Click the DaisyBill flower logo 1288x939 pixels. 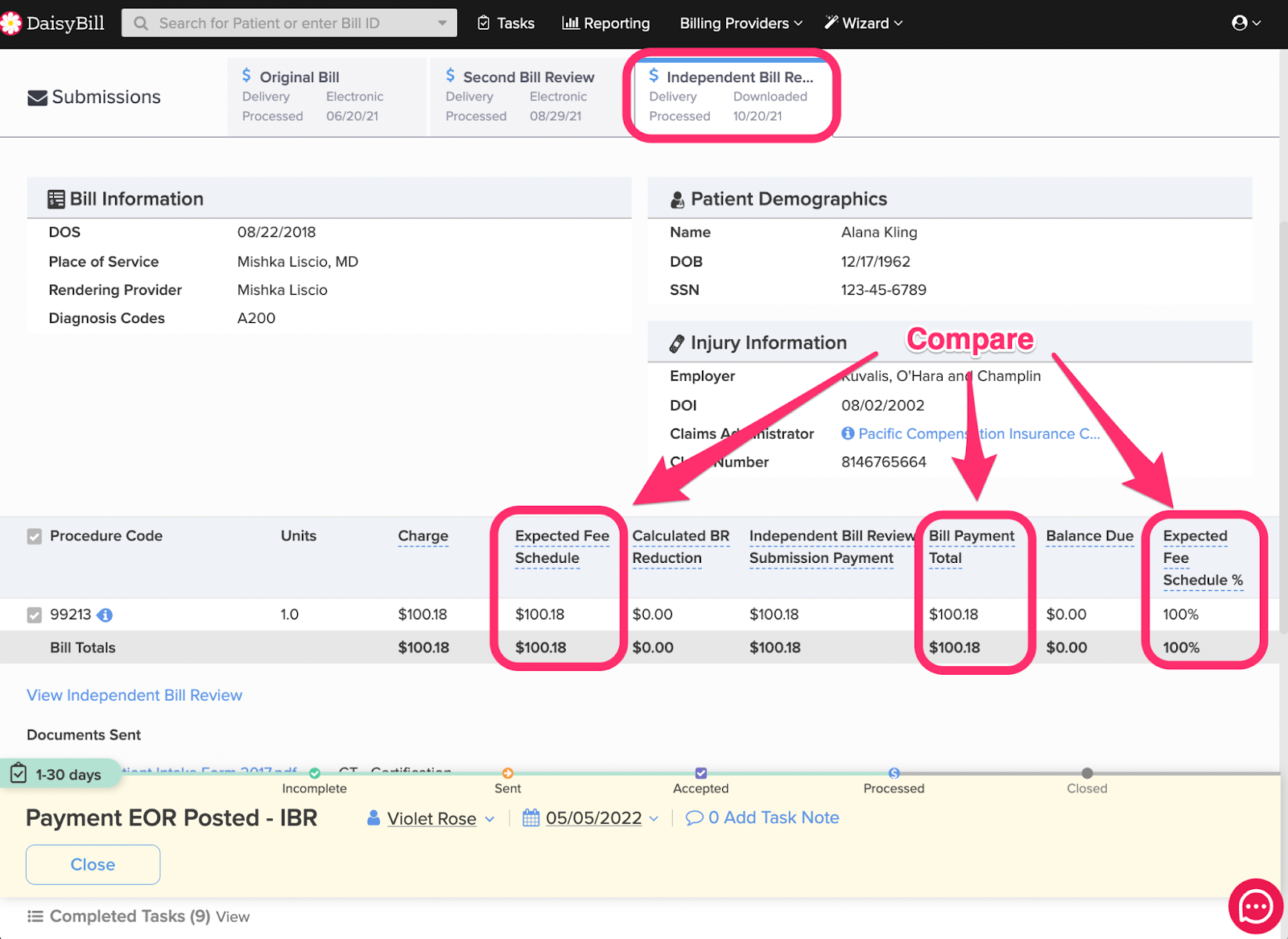pos(12,23)
